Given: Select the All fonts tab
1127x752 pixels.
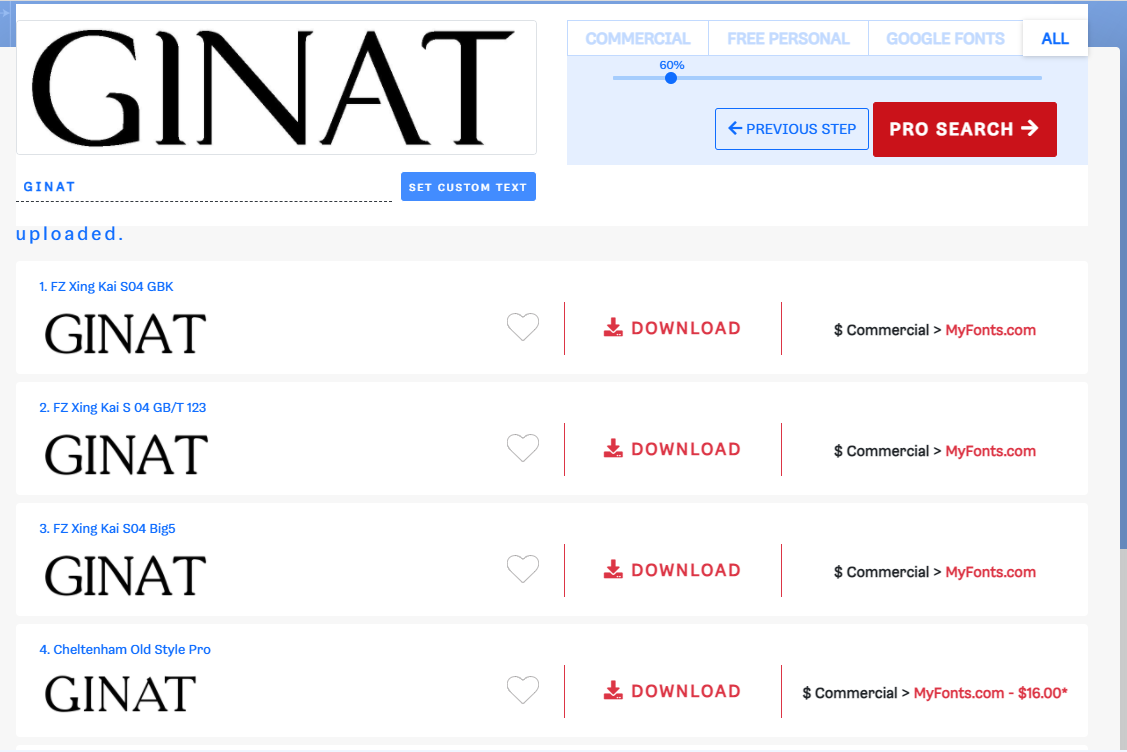Looking at the screenshot, I should coord(1055,39).
